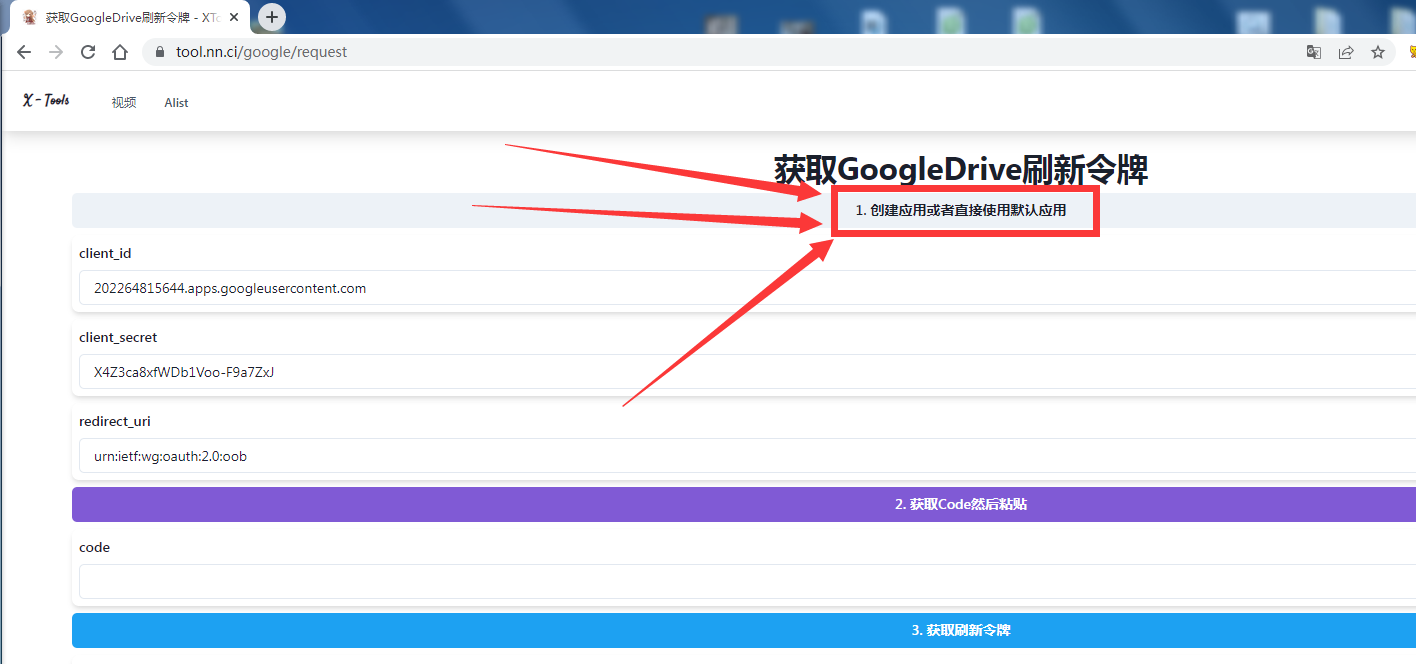Go to the browser home page

[120, 52]
